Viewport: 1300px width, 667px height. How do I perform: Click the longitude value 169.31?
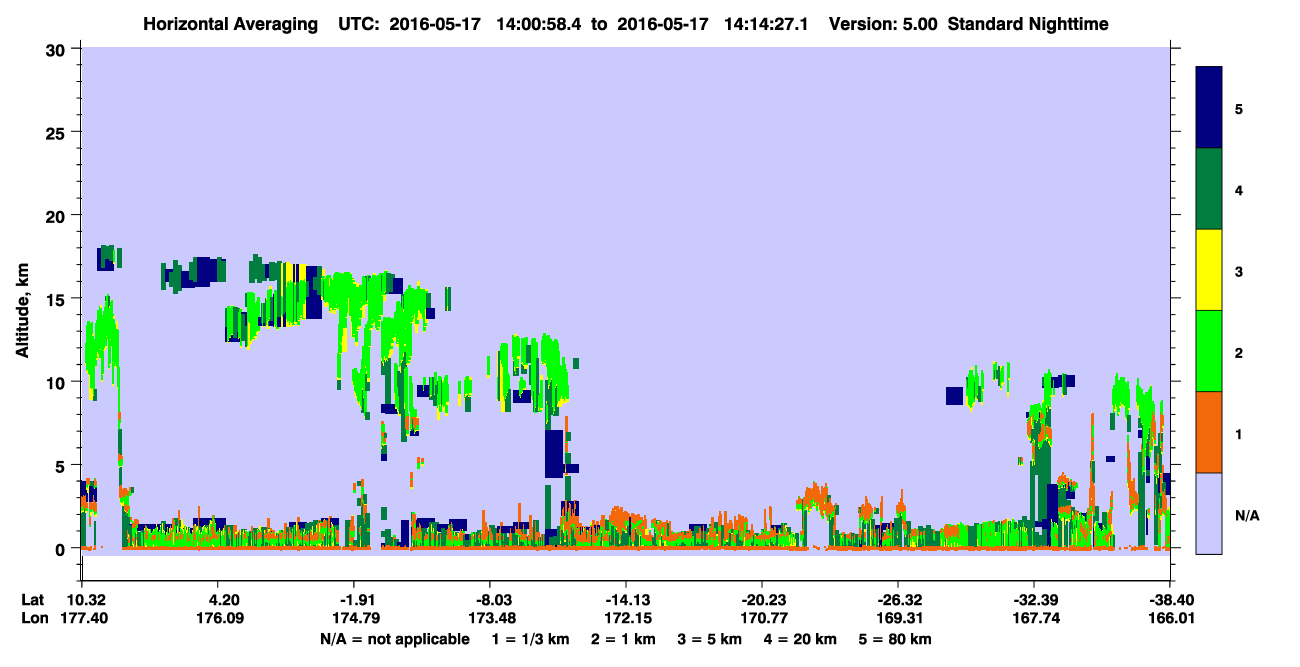899,619
